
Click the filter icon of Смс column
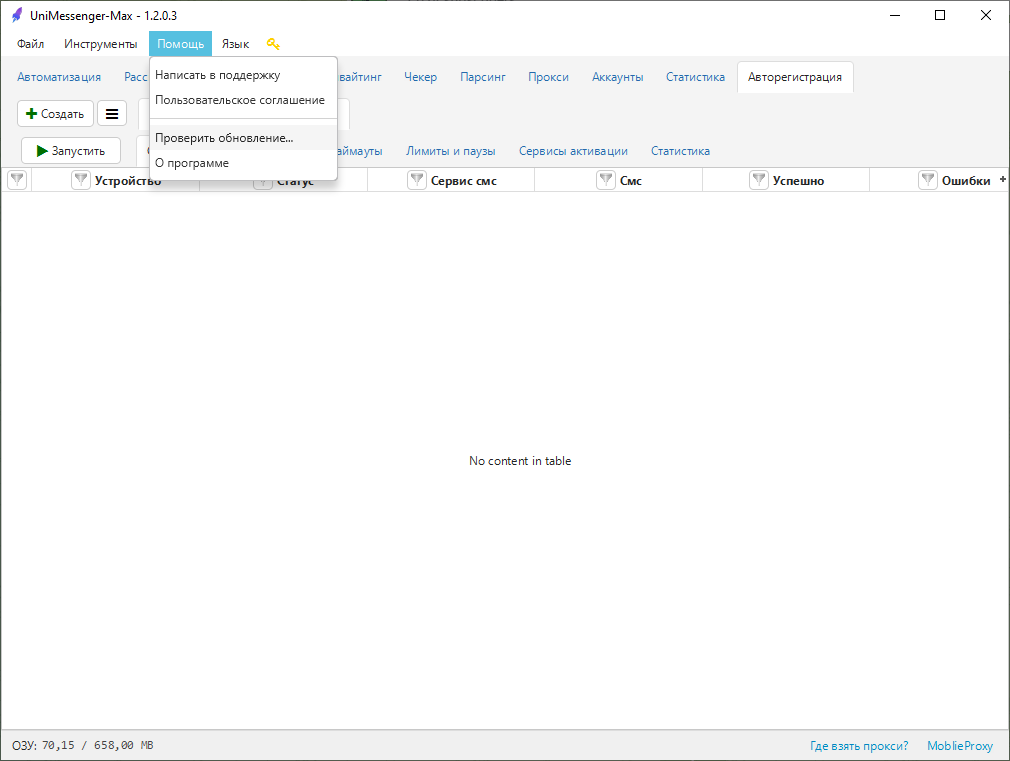[x=605, y=180]
